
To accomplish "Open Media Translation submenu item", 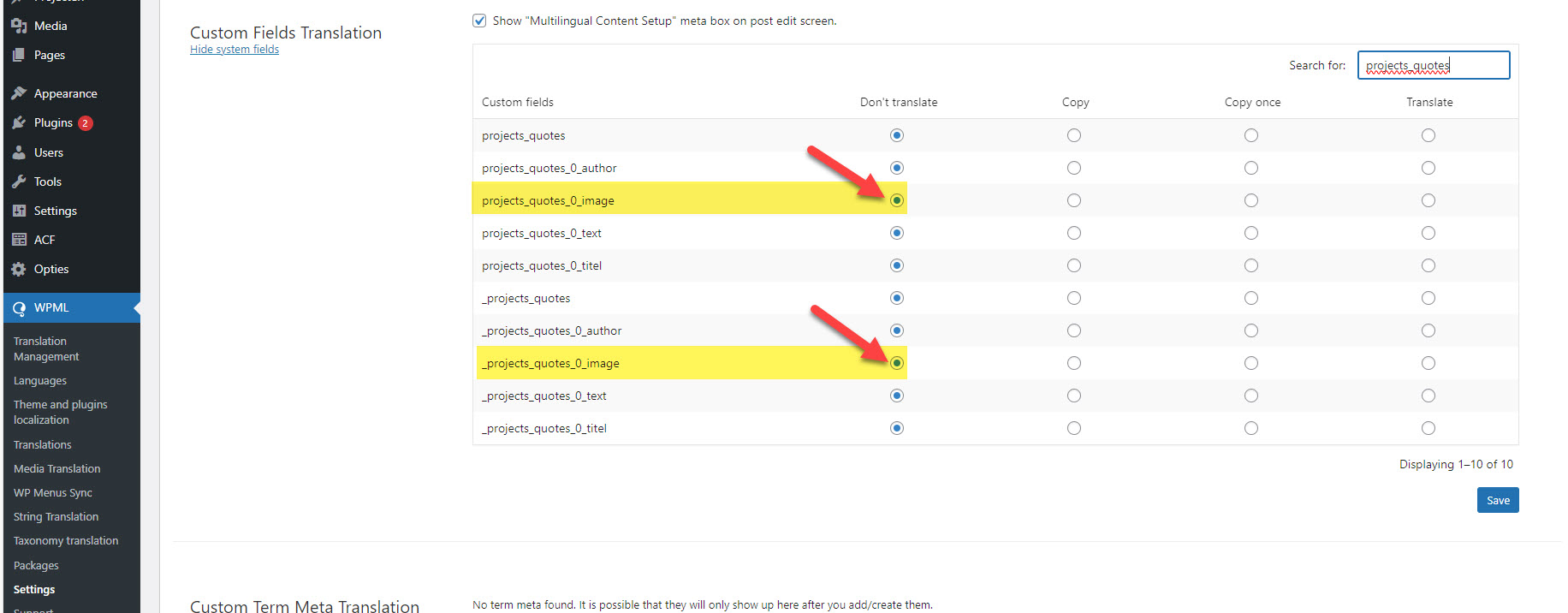I will click(56, 468).
